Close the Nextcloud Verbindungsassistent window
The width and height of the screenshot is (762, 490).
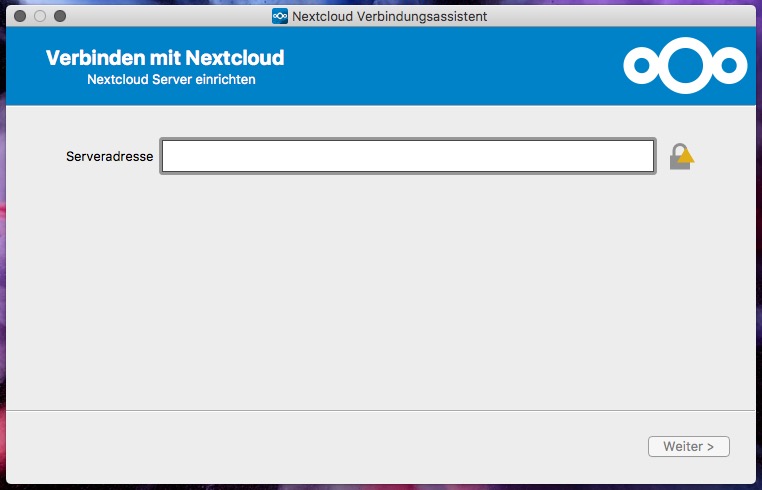(x=20, y=16)
